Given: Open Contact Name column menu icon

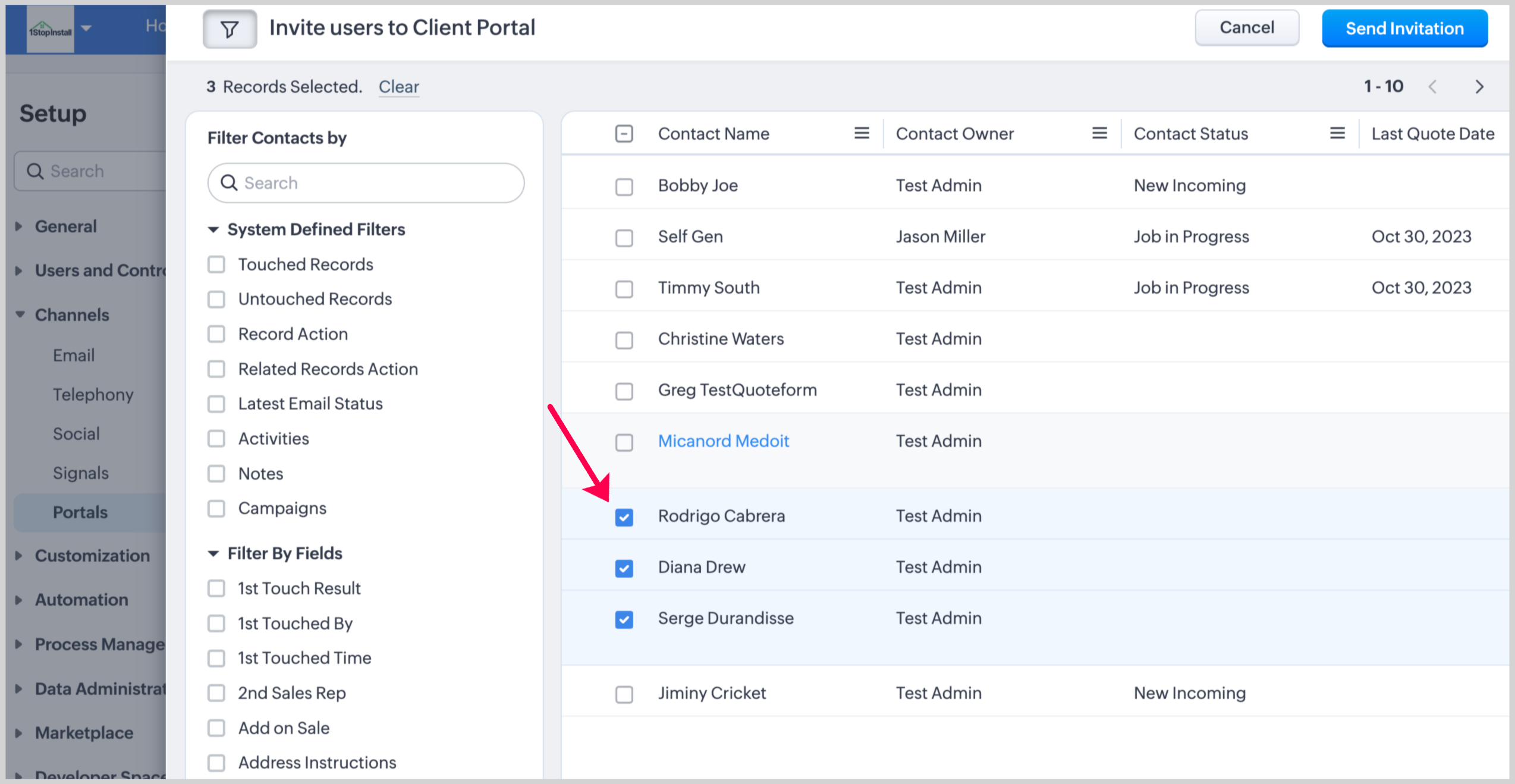Looking at the screenshot, I should click(x=862, y=134).
